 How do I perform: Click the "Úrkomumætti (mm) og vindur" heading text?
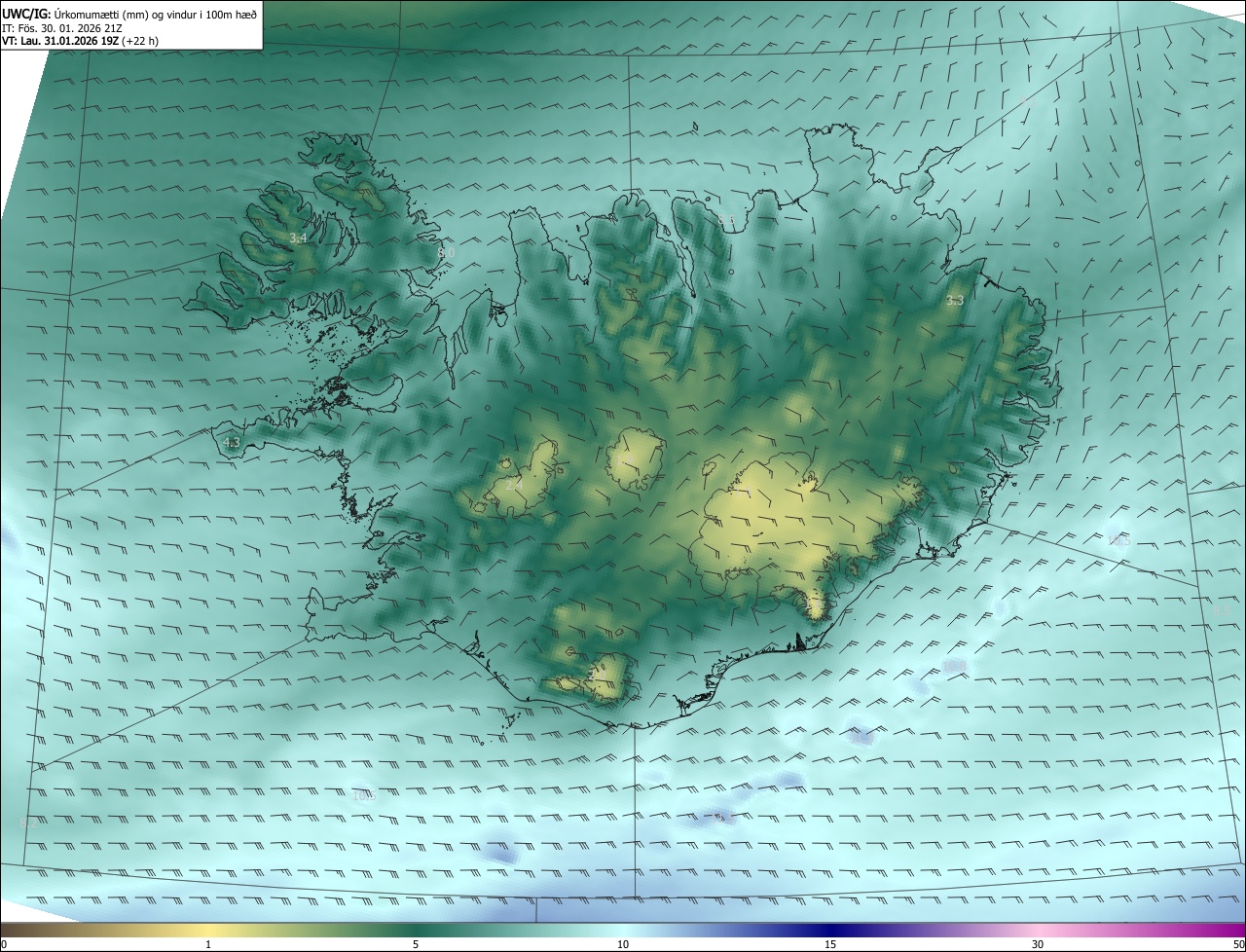click(128, 13)
